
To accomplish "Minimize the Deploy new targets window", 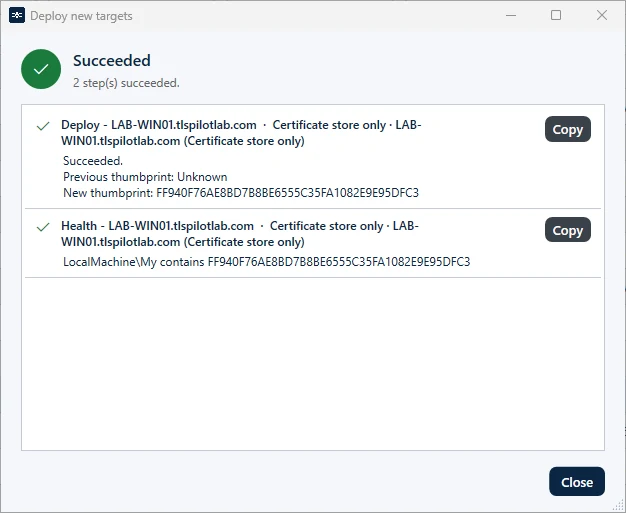I will click(x=511, y=16).
